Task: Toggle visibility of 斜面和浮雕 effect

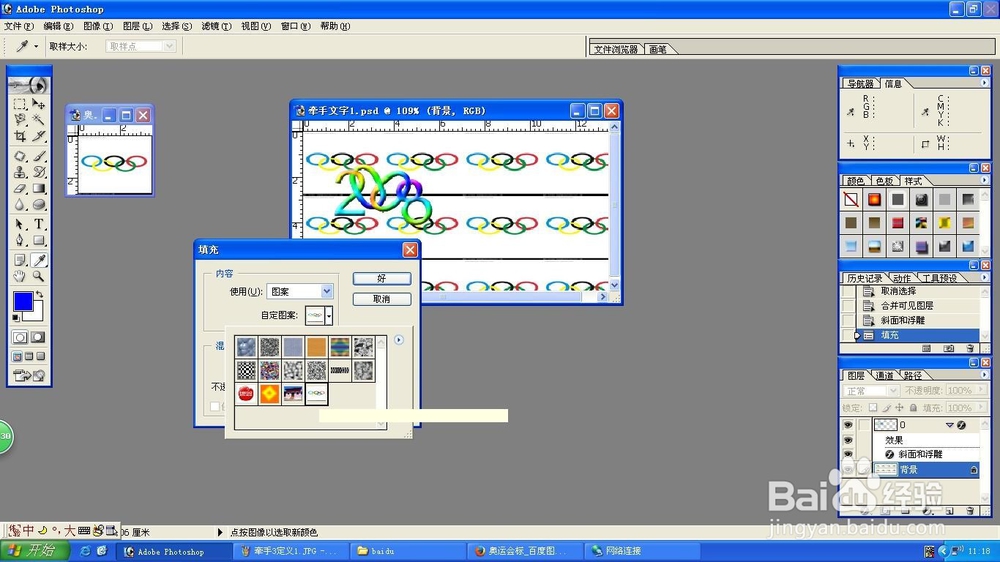Action: tap(848, 454)
